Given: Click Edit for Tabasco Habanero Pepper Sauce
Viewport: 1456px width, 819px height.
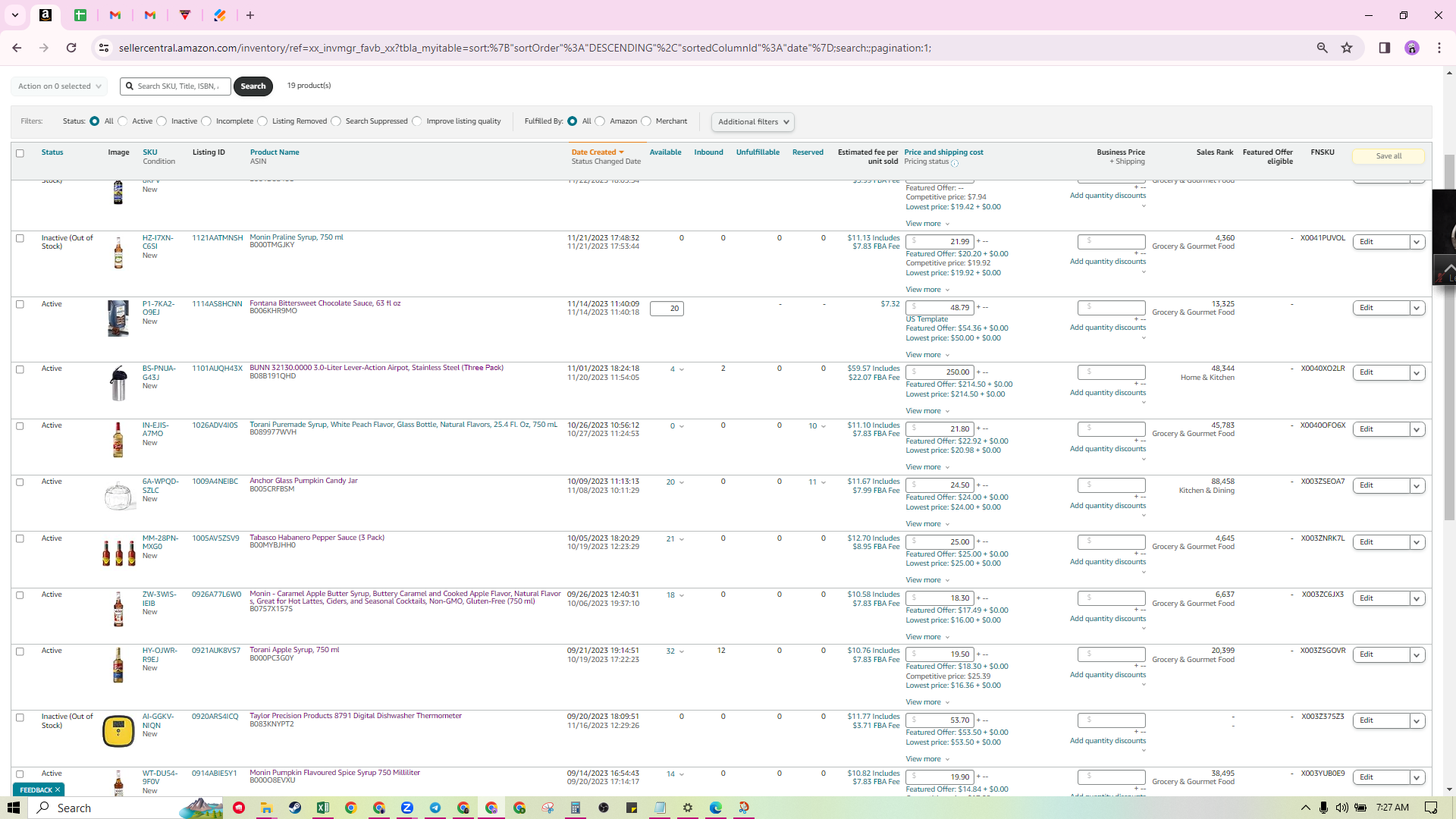Looking at the screenshot, I should tap(1381, 542).
